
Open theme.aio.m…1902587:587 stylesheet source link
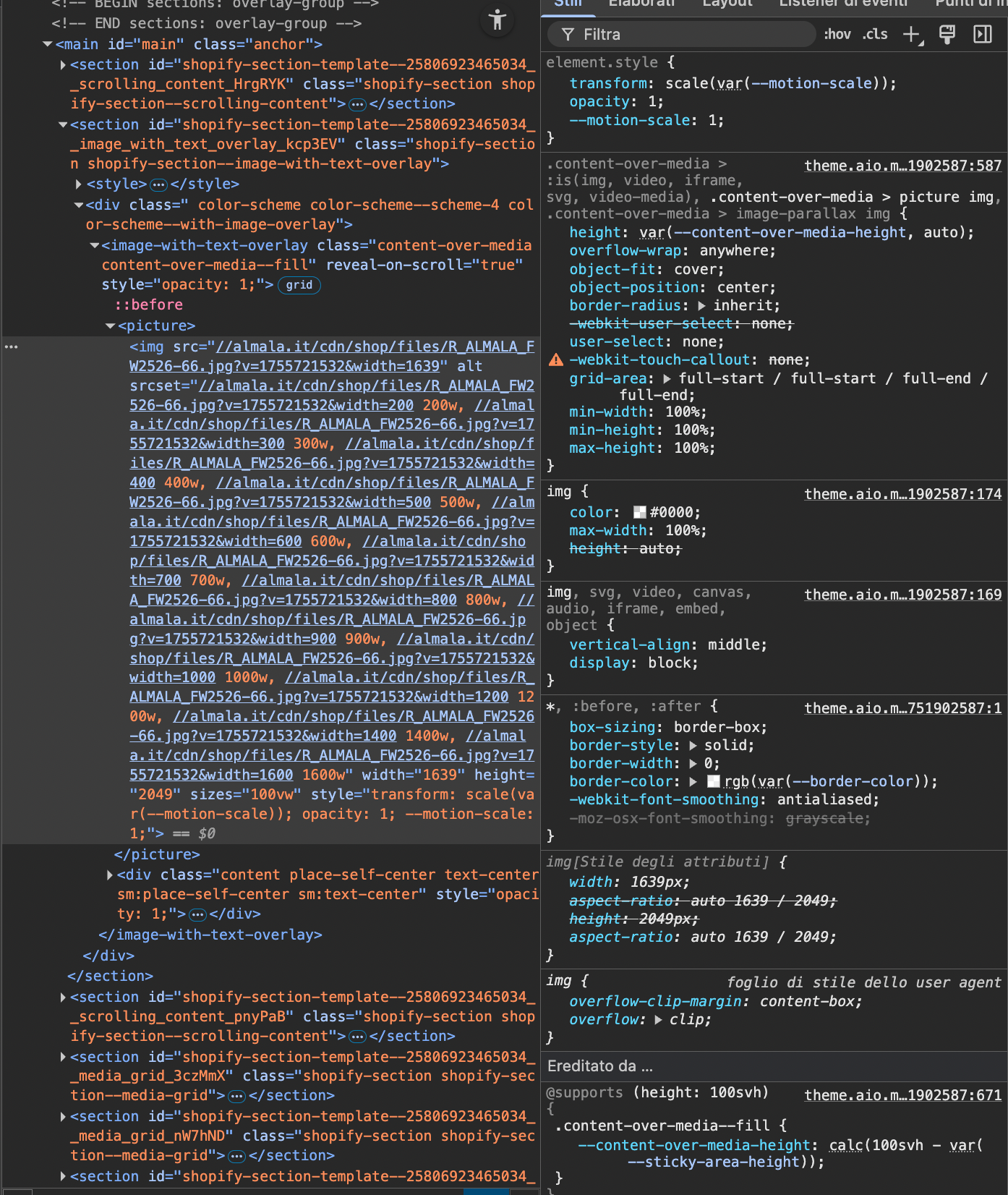(x=902, y=166)
